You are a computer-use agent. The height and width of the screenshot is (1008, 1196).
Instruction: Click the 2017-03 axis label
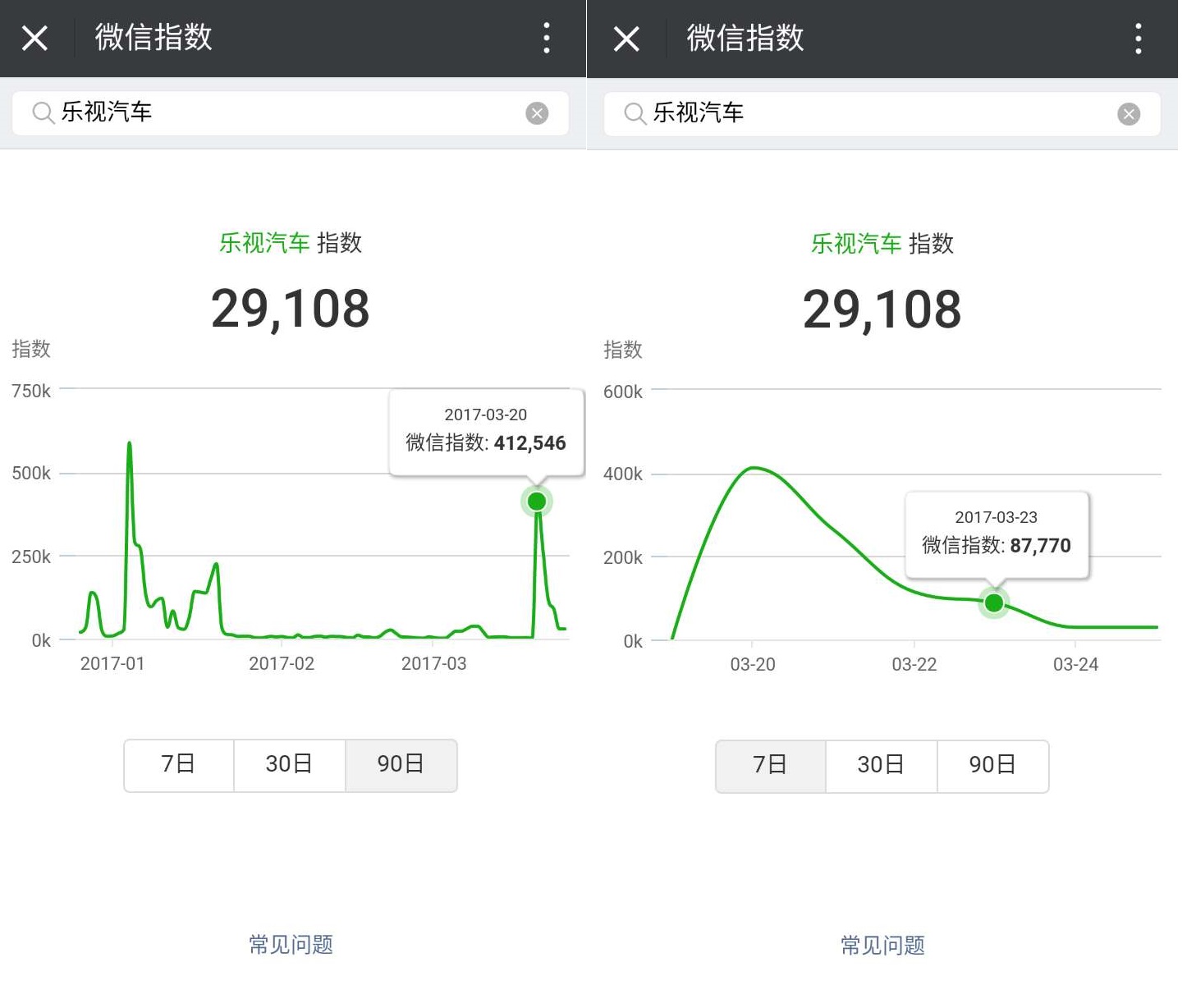click(433, 663)
